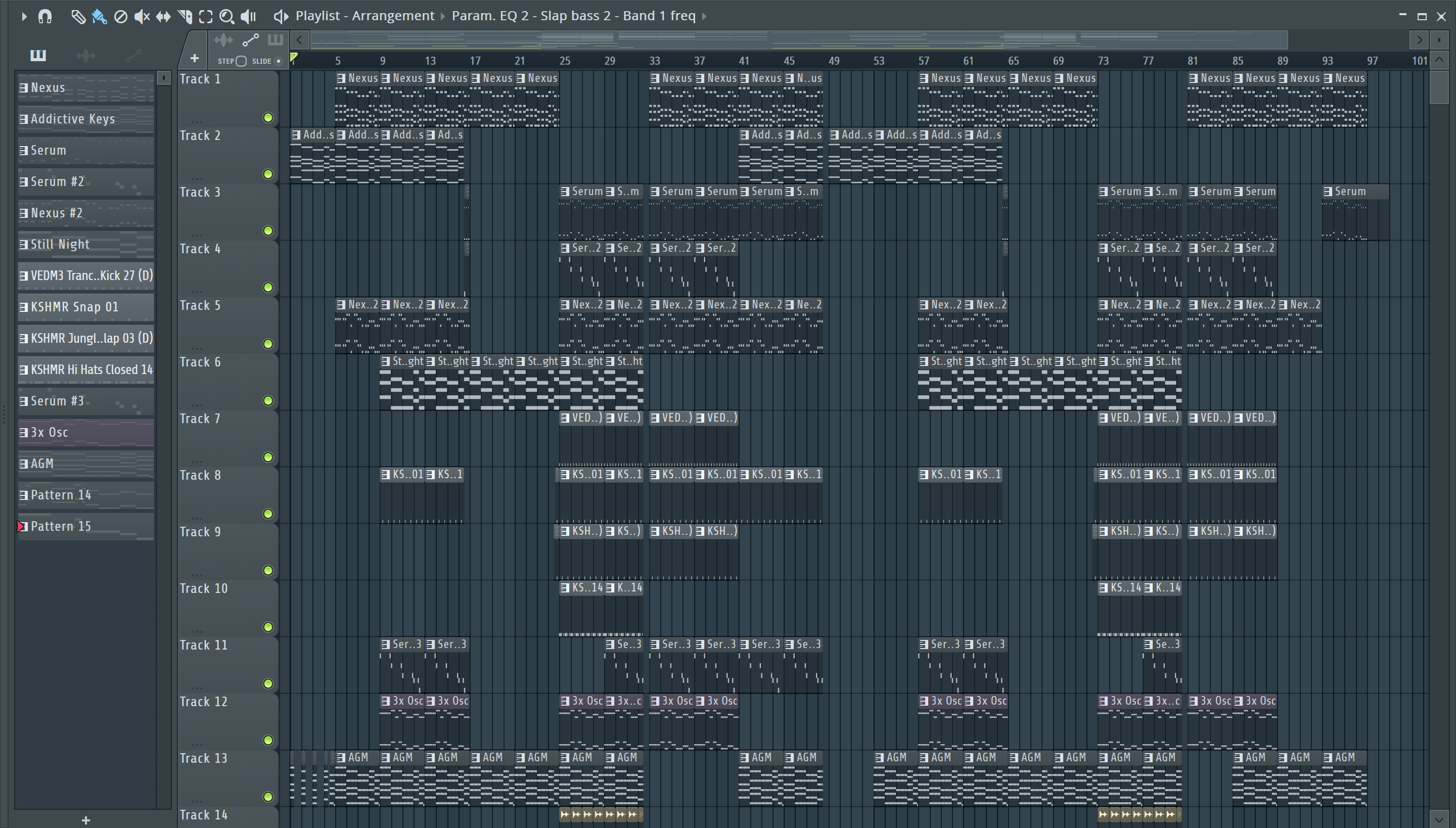Click the plus button beside STEP
The height and width of the screenshot is (828, 1456).
pyautogui.click(x=195, y=58)
